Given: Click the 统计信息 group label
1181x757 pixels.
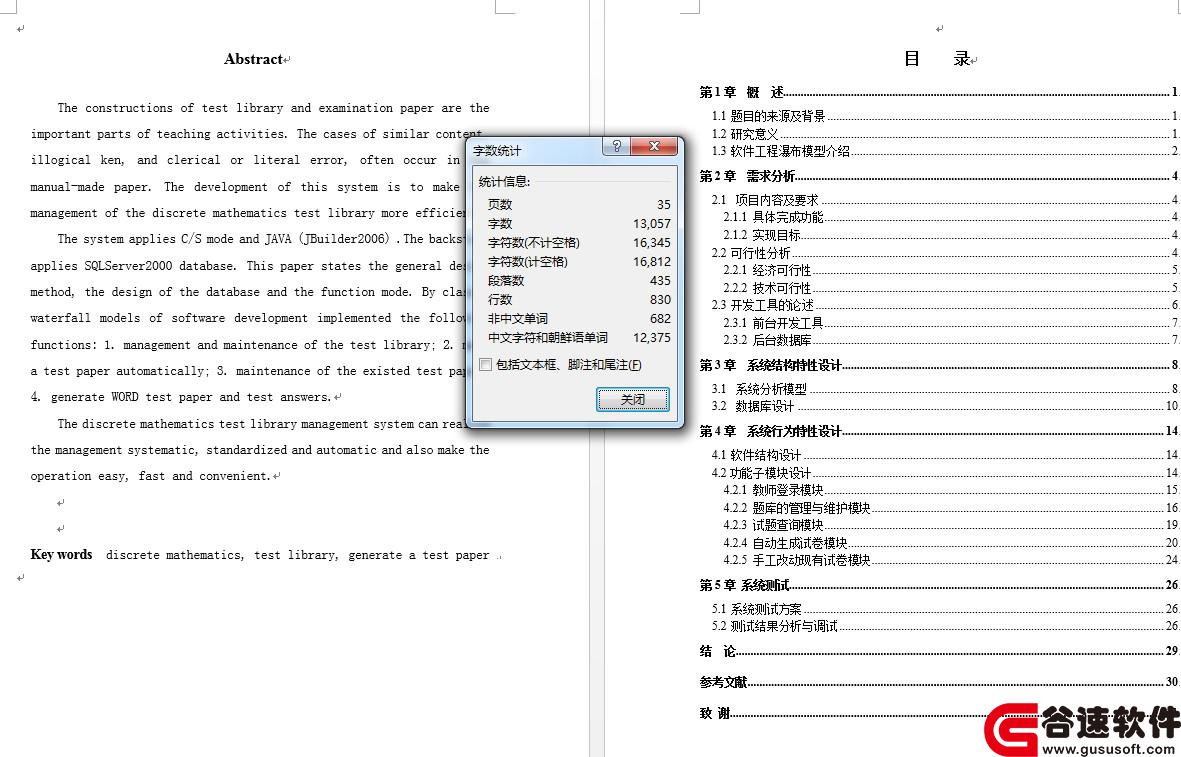Looking at the screenshot, I should (504, 182).
